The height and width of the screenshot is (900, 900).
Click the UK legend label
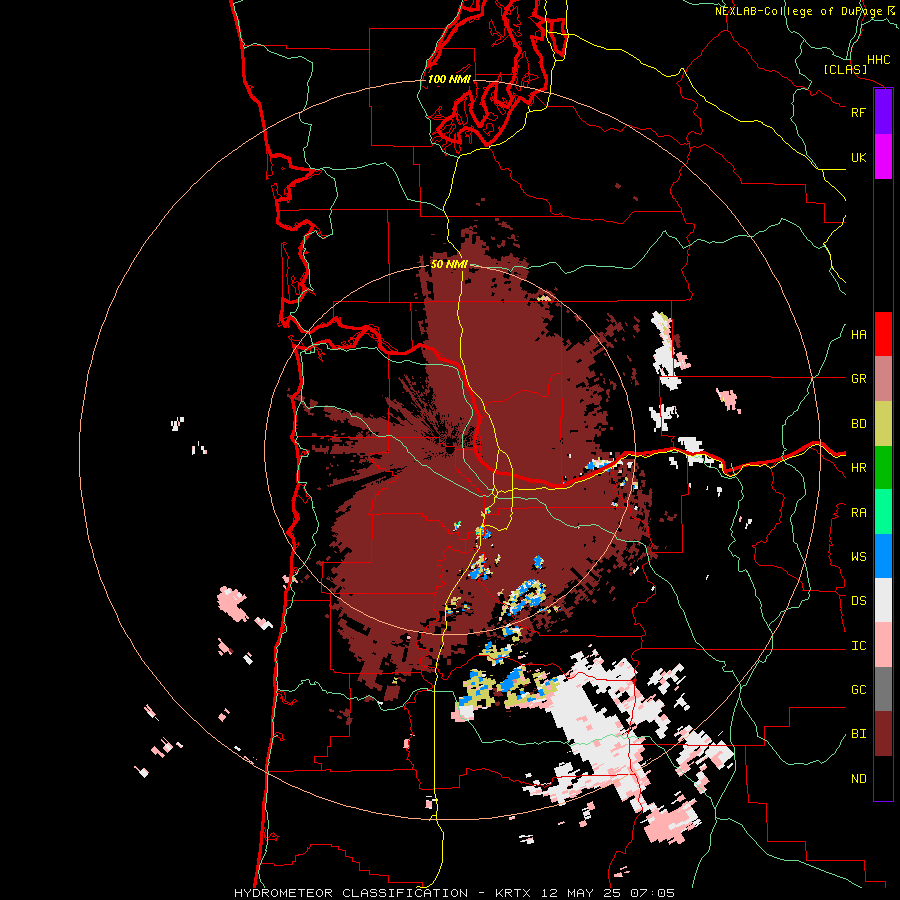858,157
